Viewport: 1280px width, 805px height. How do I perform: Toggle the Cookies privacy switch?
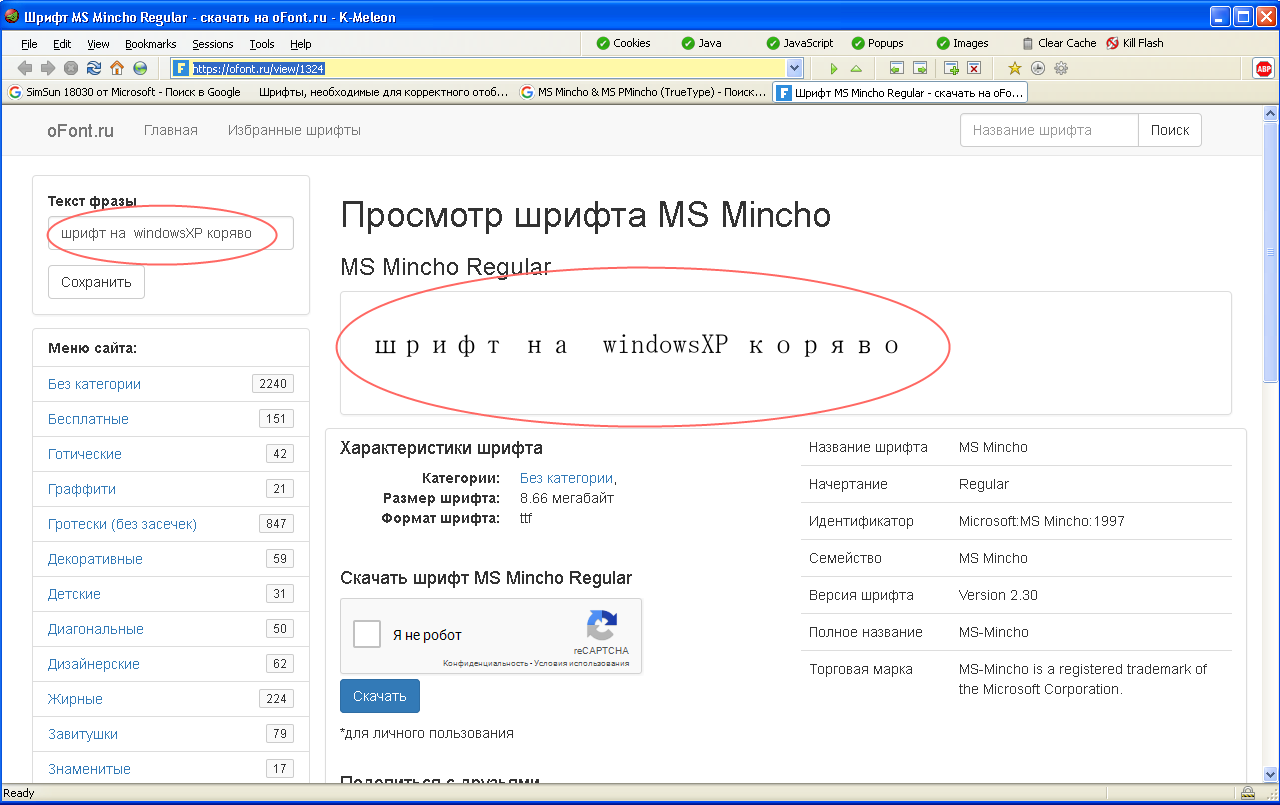coord(623,43)
